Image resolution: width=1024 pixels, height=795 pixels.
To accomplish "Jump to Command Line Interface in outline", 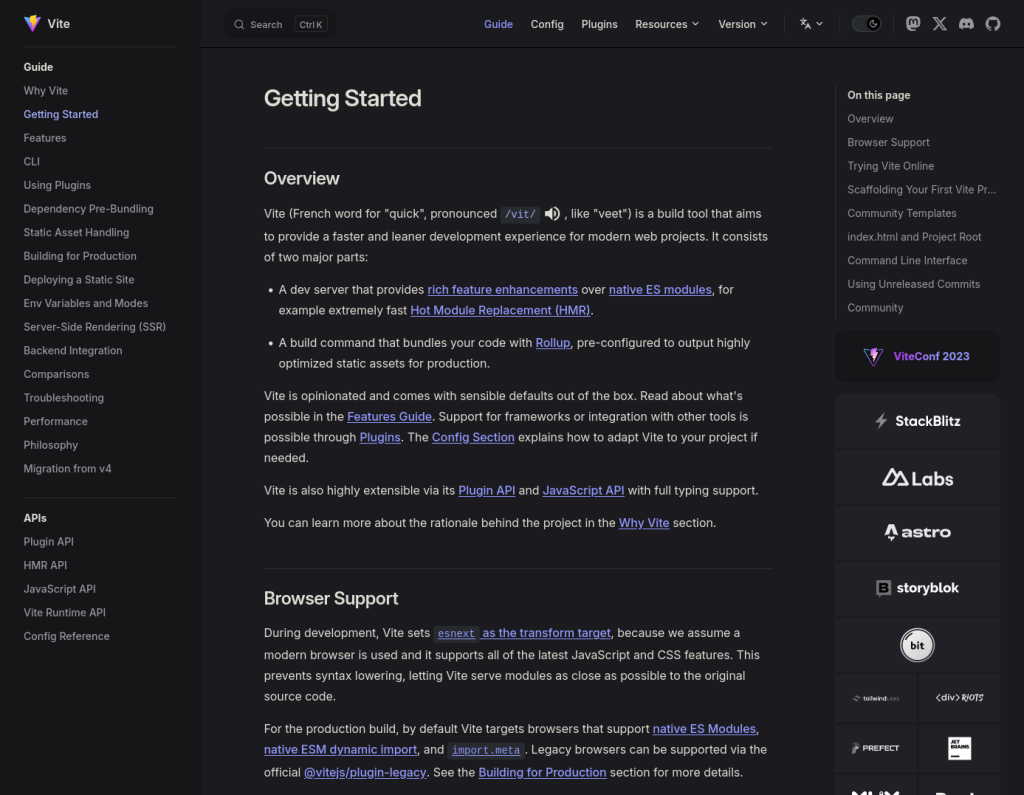I will (x=907, y=261).
